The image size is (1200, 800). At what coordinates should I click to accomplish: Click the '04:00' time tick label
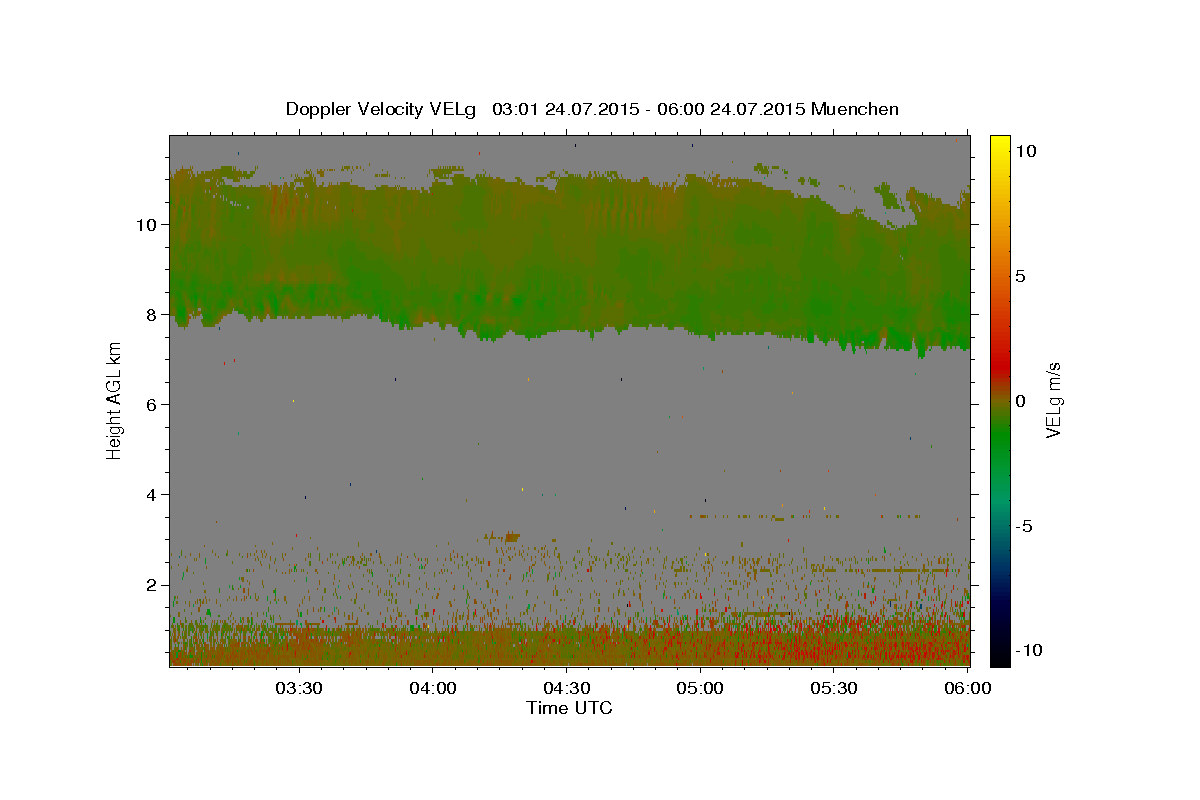click(x=433, y=688)
